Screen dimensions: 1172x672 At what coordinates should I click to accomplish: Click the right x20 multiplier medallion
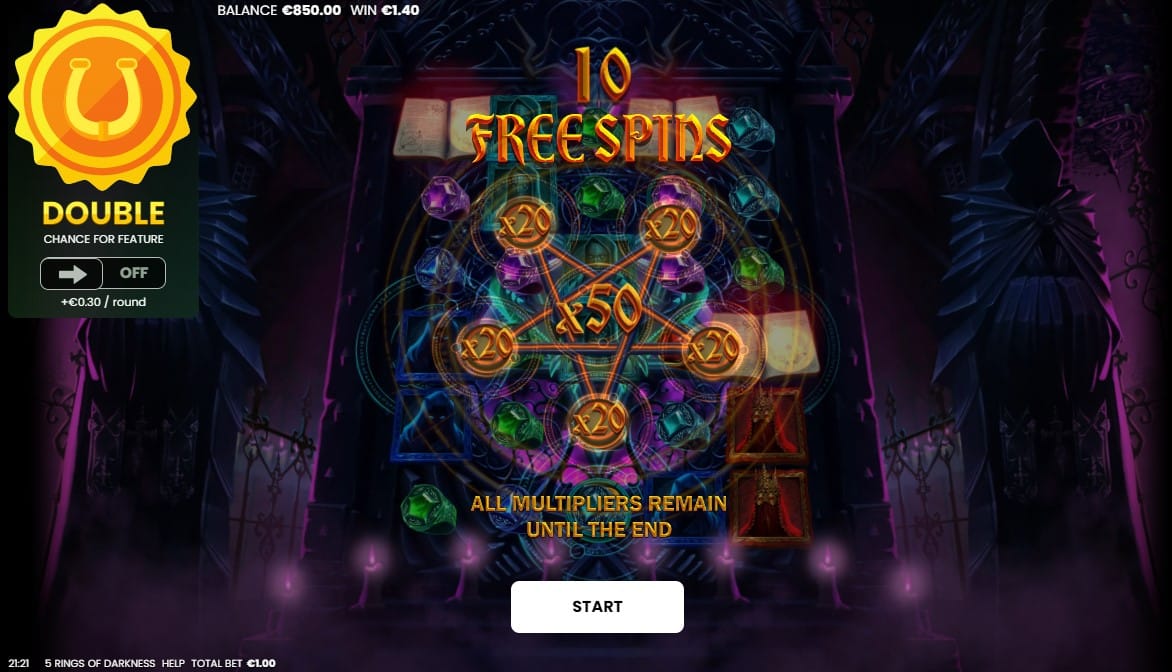pyautogui.click(x=712, y=348)
